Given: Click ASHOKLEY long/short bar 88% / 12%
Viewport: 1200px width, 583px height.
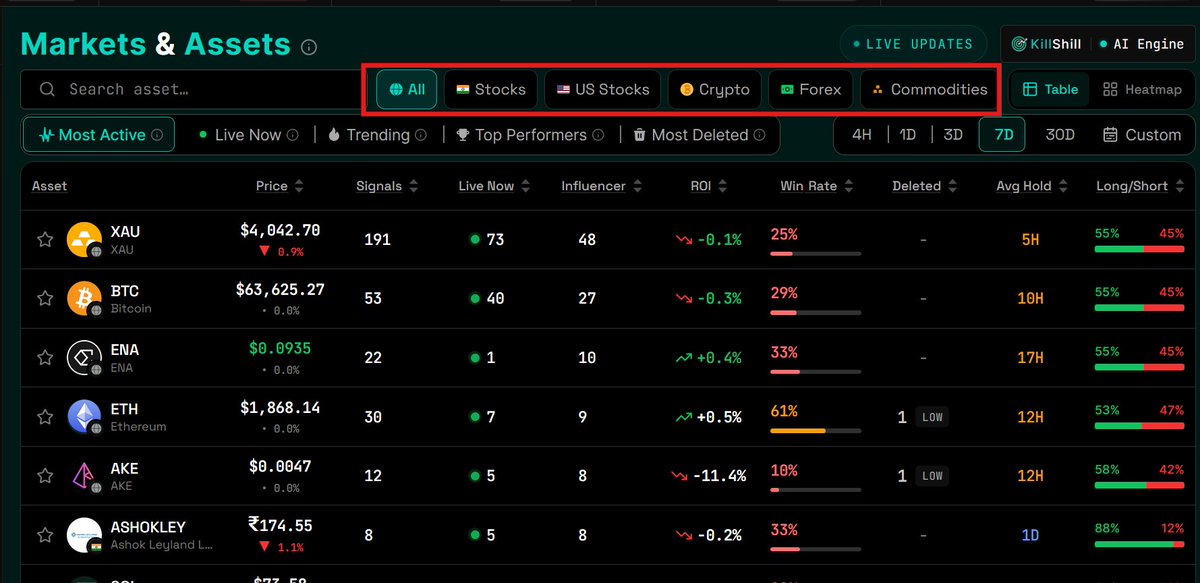Looking at the screenshot, I should (x=1139, y=544).
